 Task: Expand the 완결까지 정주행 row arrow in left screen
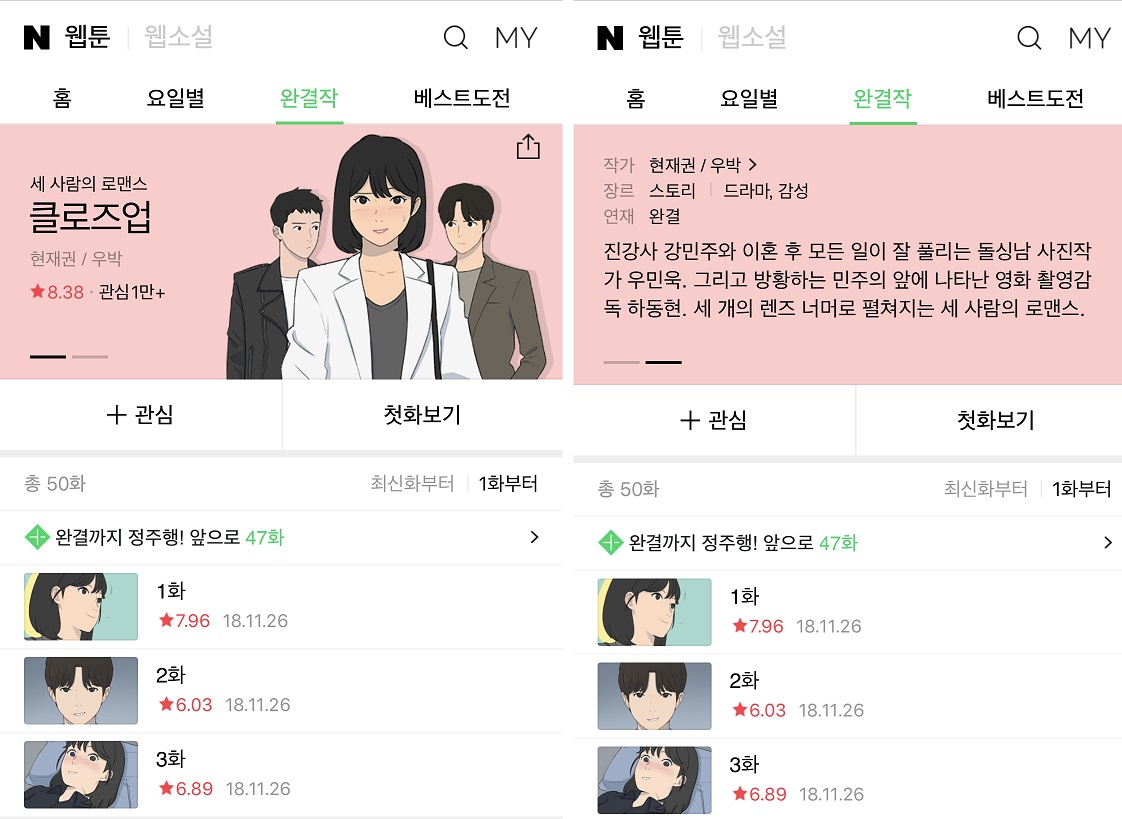click(534, 537)
